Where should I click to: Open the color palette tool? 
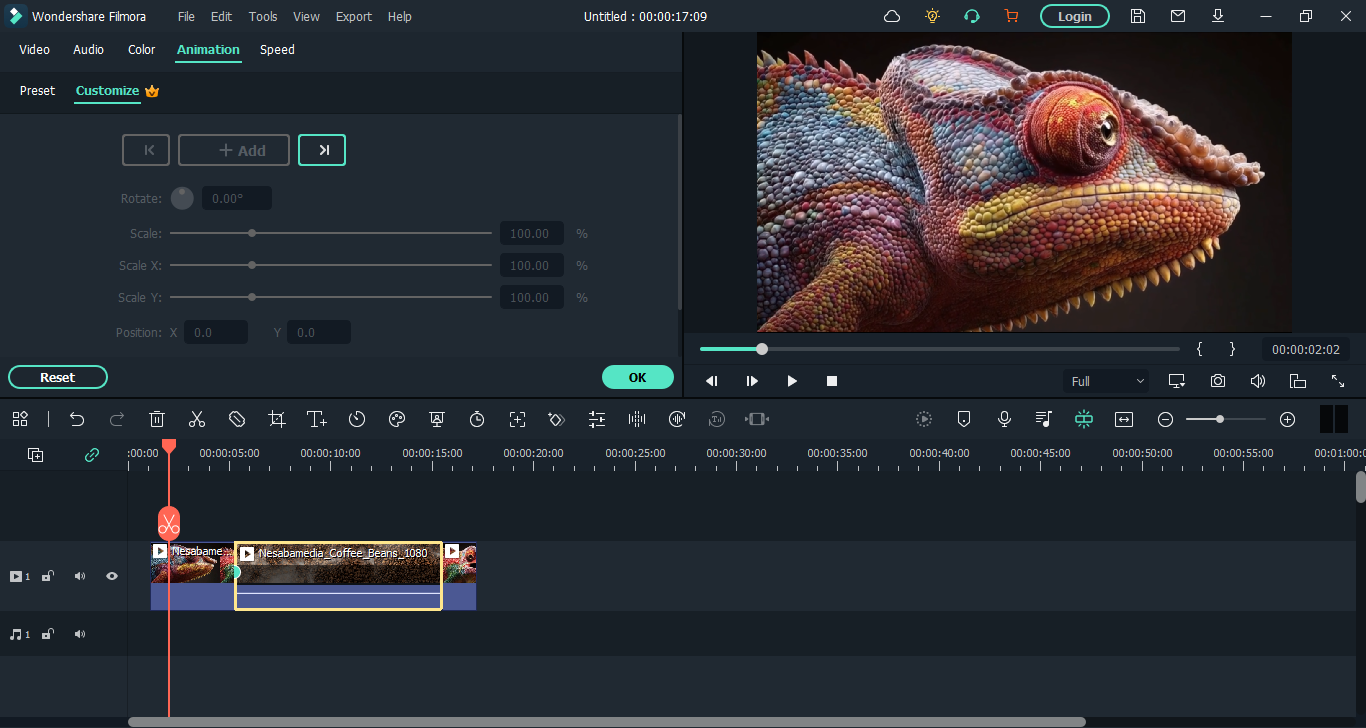(397, 419)
